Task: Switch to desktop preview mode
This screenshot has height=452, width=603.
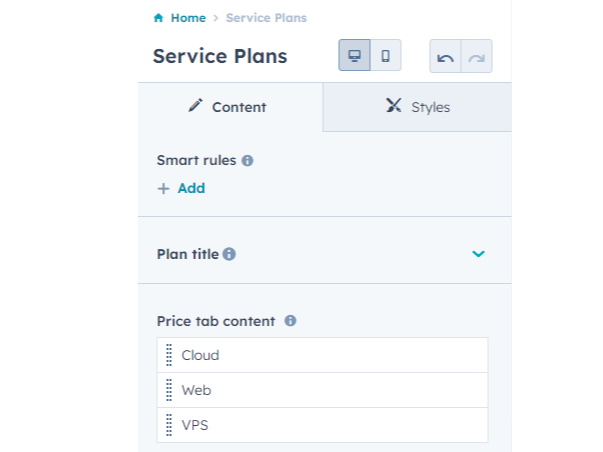Action: click(x=354, y=56)
